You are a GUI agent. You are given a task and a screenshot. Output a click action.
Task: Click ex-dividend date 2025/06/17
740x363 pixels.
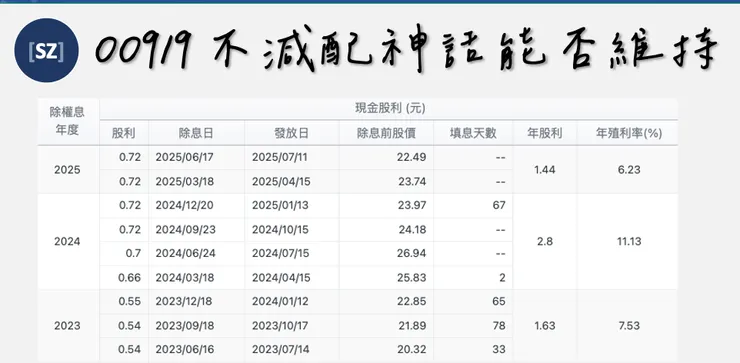tap(185, 157)
